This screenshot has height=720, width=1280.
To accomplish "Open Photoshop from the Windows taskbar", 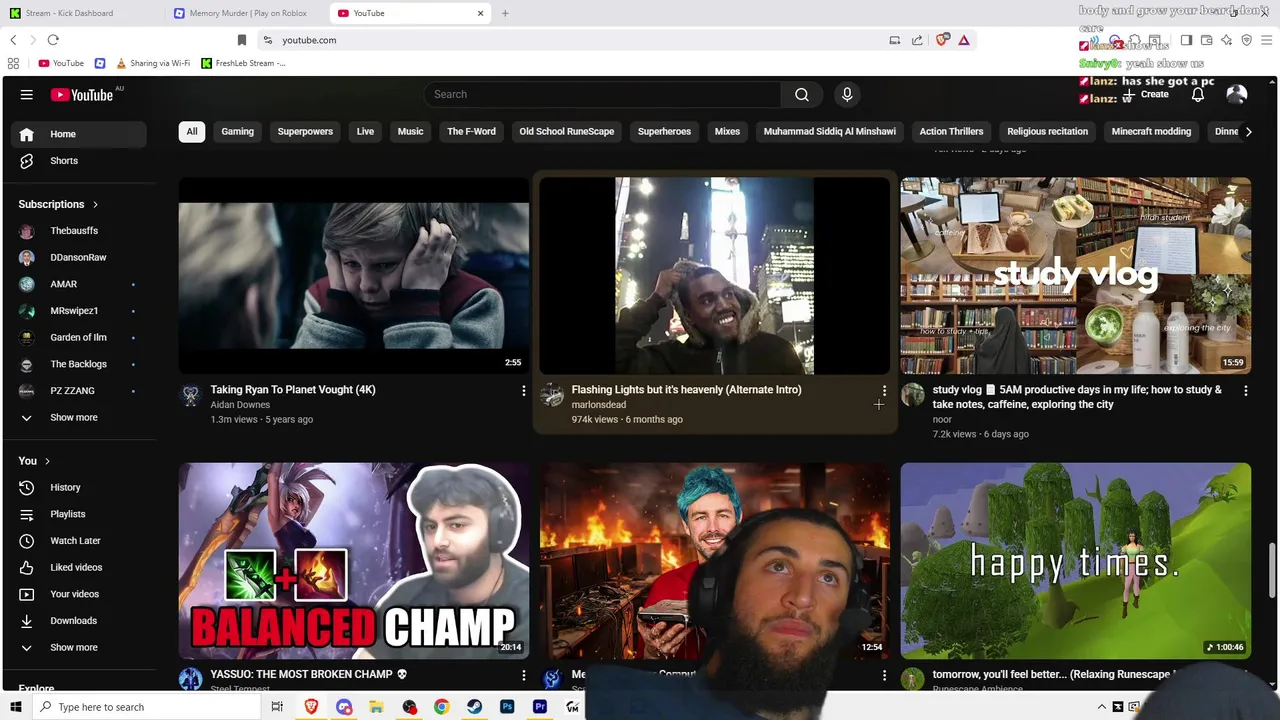I will point(507,707).
